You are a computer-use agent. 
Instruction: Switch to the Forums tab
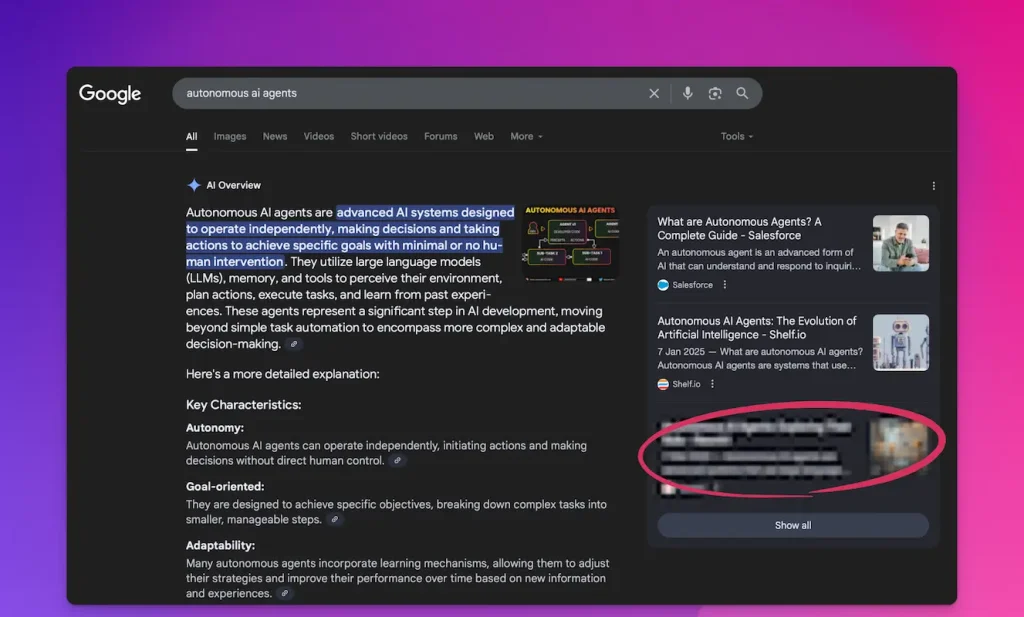click(441, 136)
